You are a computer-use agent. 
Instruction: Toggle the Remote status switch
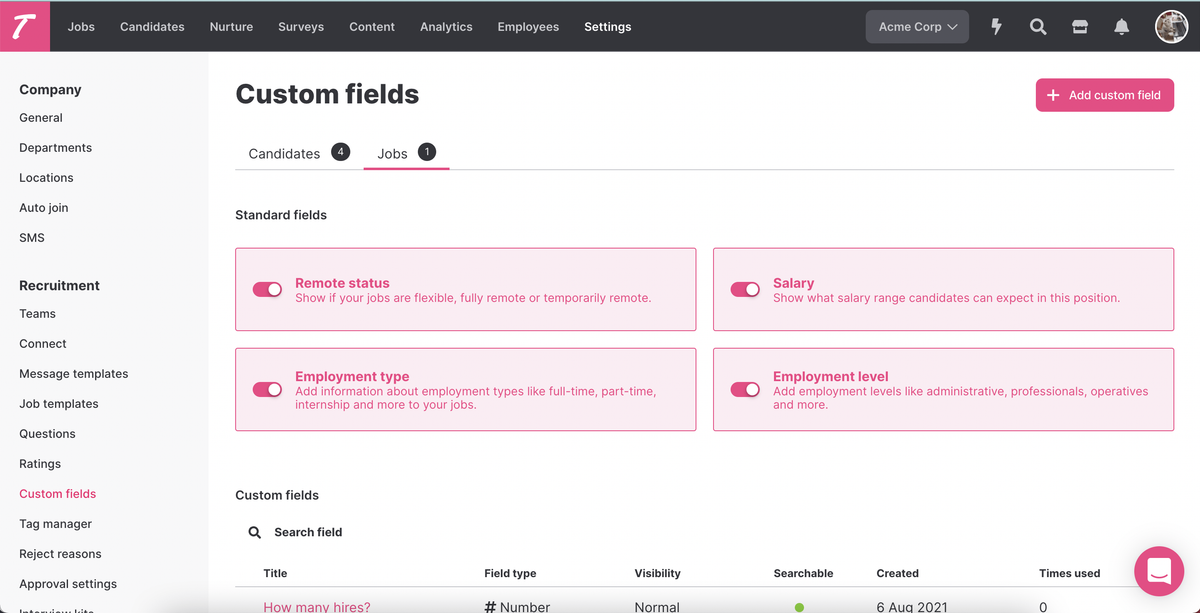pos(267,290)
